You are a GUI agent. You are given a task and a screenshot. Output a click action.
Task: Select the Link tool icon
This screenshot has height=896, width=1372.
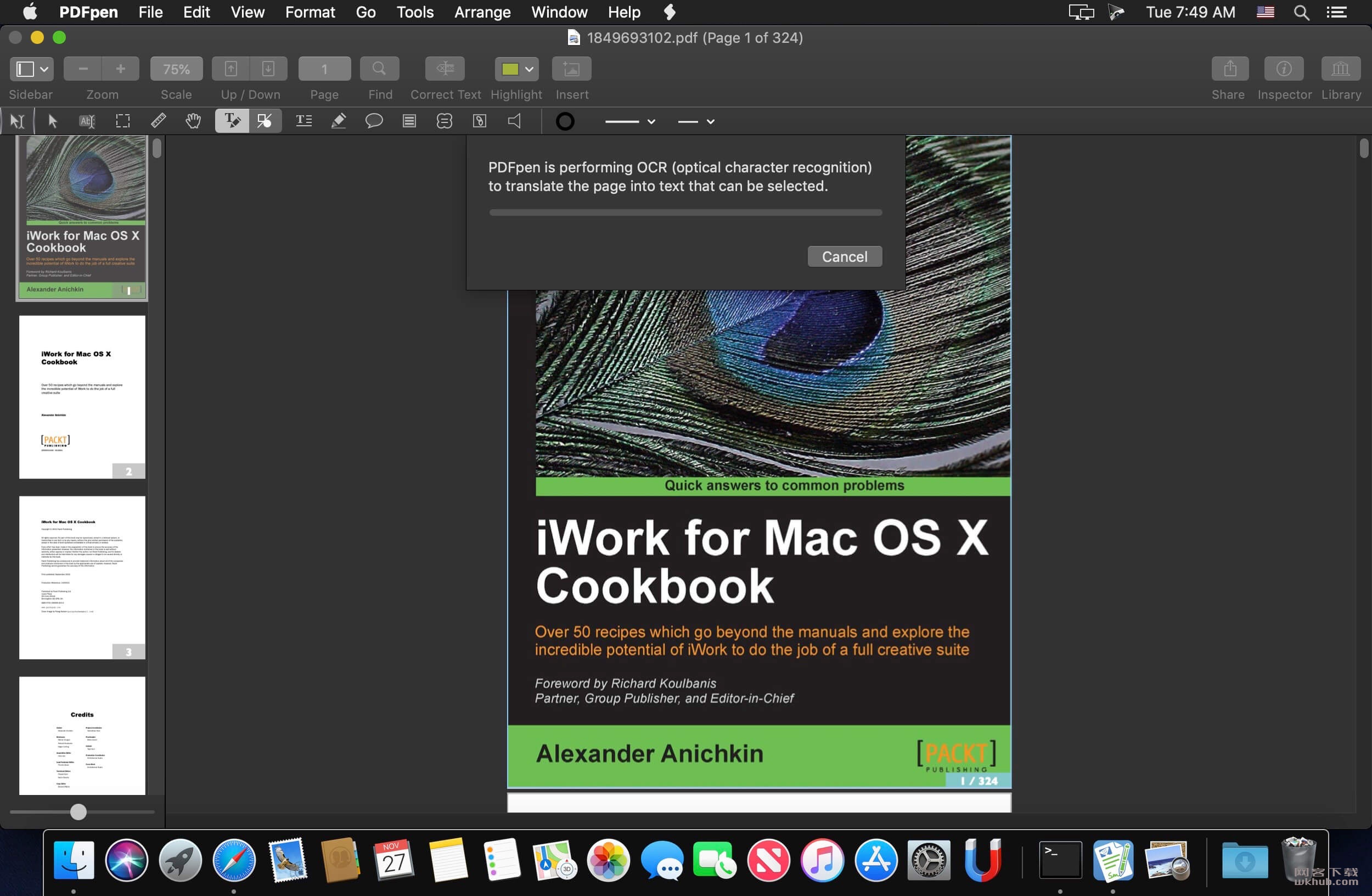480,121
